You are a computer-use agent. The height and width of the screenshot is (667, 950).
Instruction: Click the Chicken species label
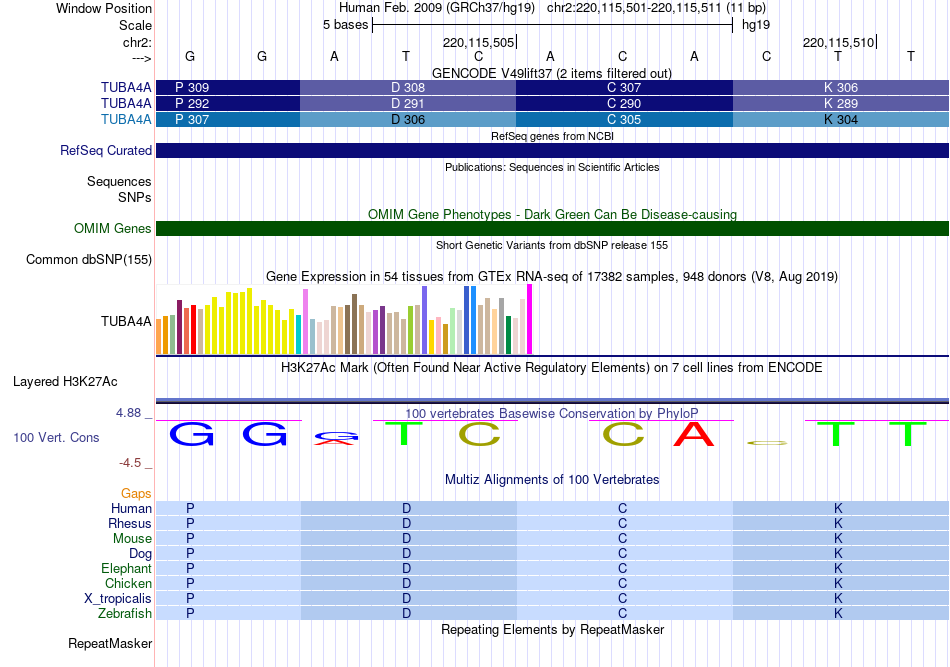(128, 583)
